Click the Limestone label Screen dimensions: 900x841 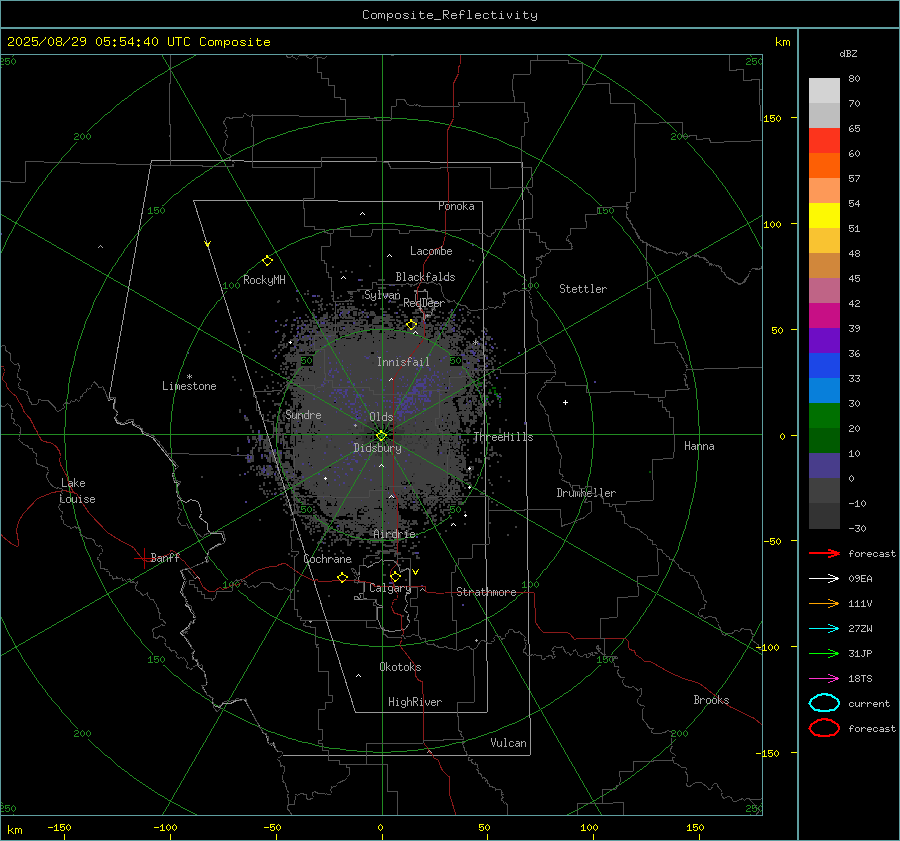[189, 386]
